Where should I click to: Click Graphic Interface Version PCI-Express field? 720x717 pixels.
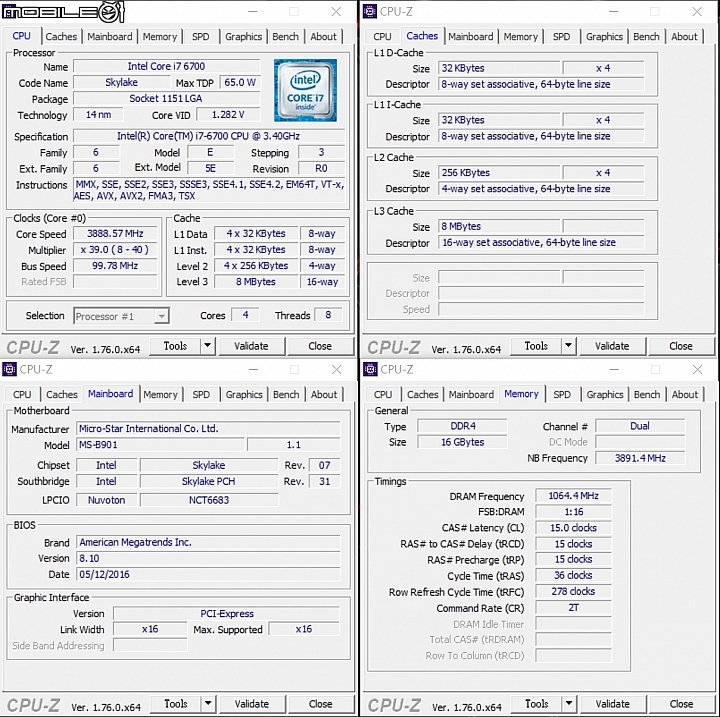click(227, 614)
